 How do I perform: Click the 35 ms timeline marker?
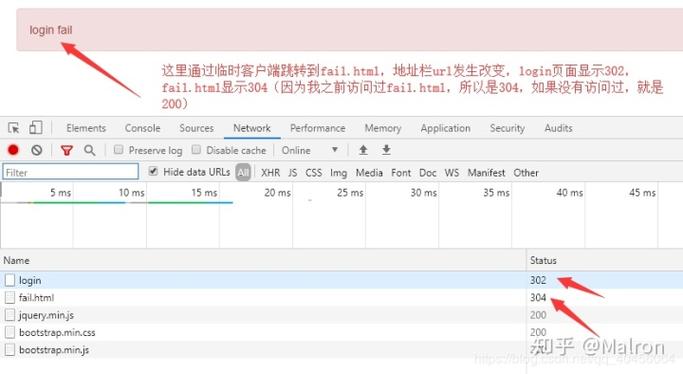pyautogui.click(x=496, y=192)
